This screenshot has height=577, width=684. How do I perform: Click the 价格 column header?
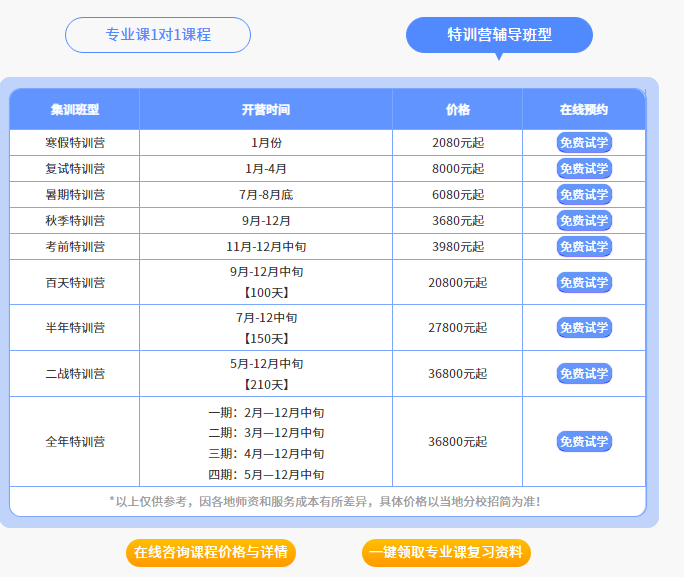click(458, 110)
